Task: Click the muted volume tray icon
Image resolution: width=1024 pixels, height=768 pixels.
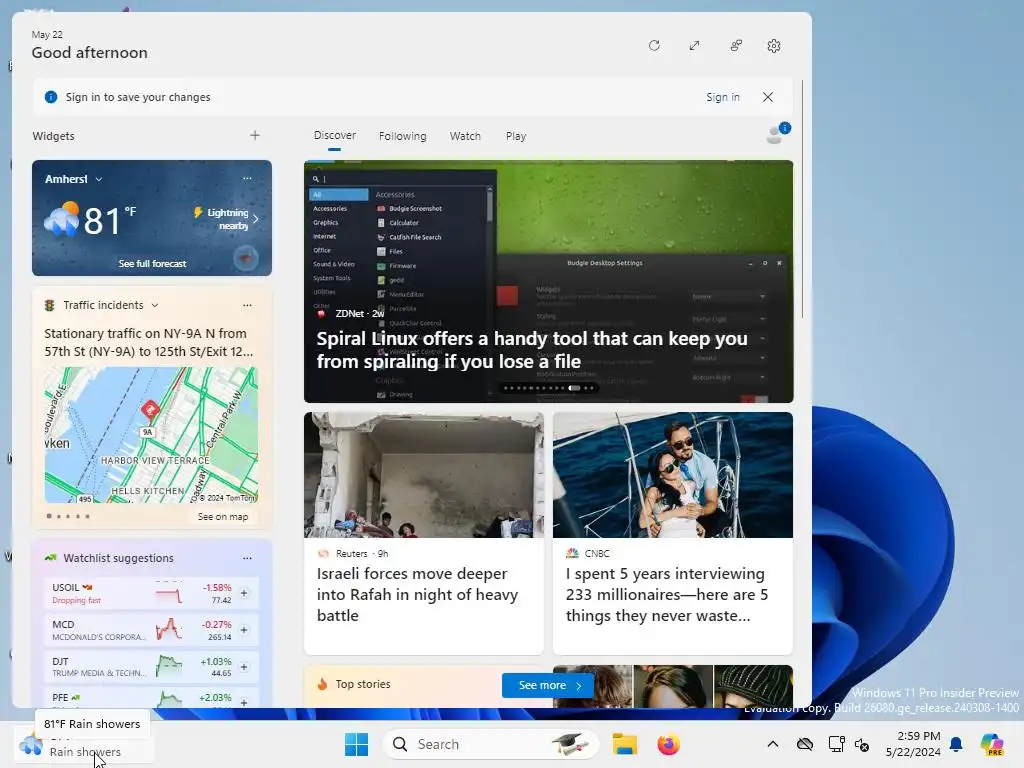Action: click(x=861, y=744)
